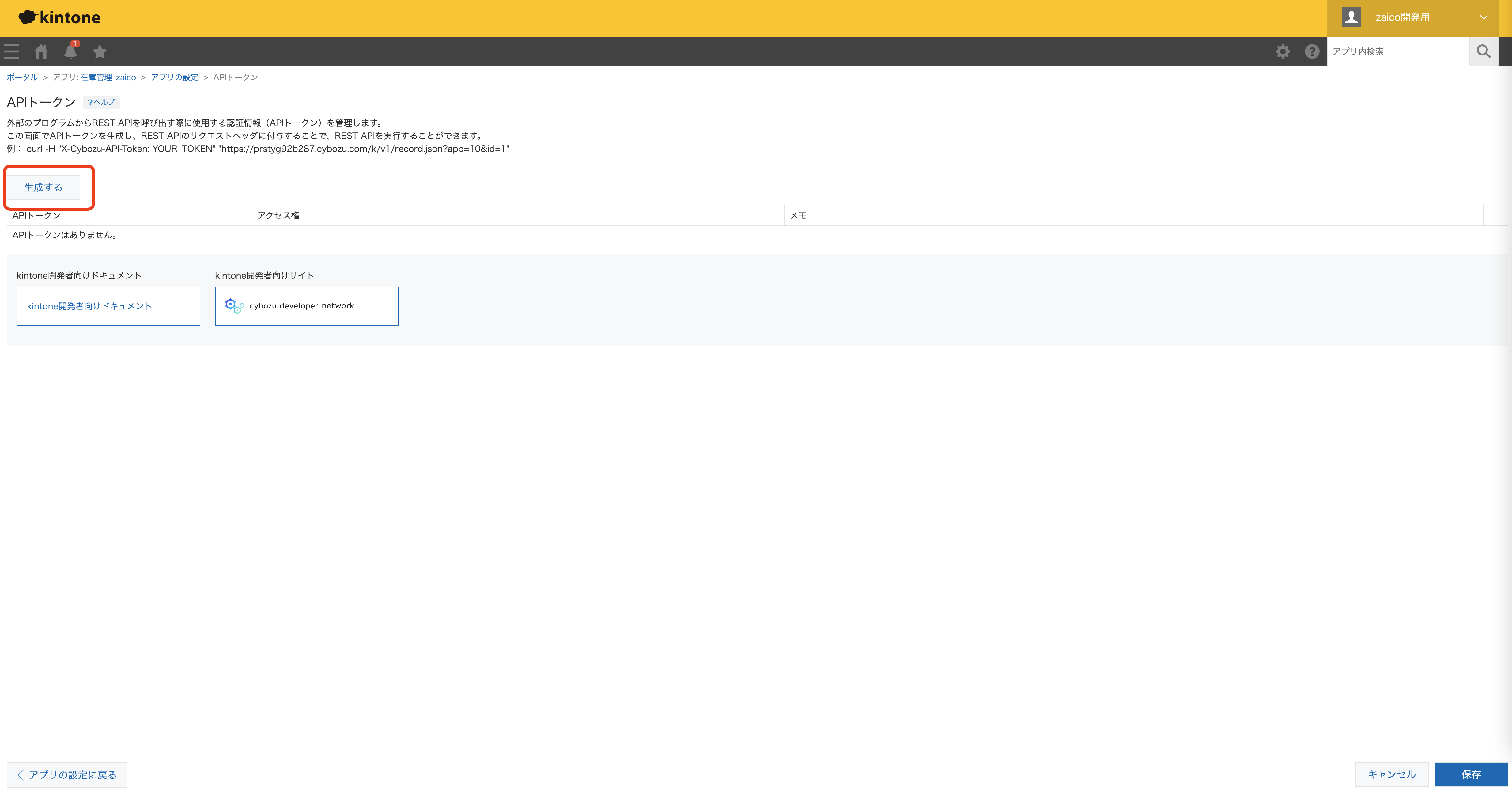Open the help question mark icon
The image size is (1512, 791).
(1312, 52)
